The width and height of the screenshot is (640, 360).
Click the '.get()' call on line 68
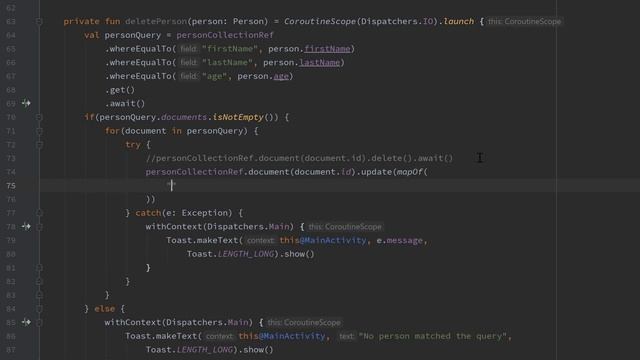click(120, 90)
